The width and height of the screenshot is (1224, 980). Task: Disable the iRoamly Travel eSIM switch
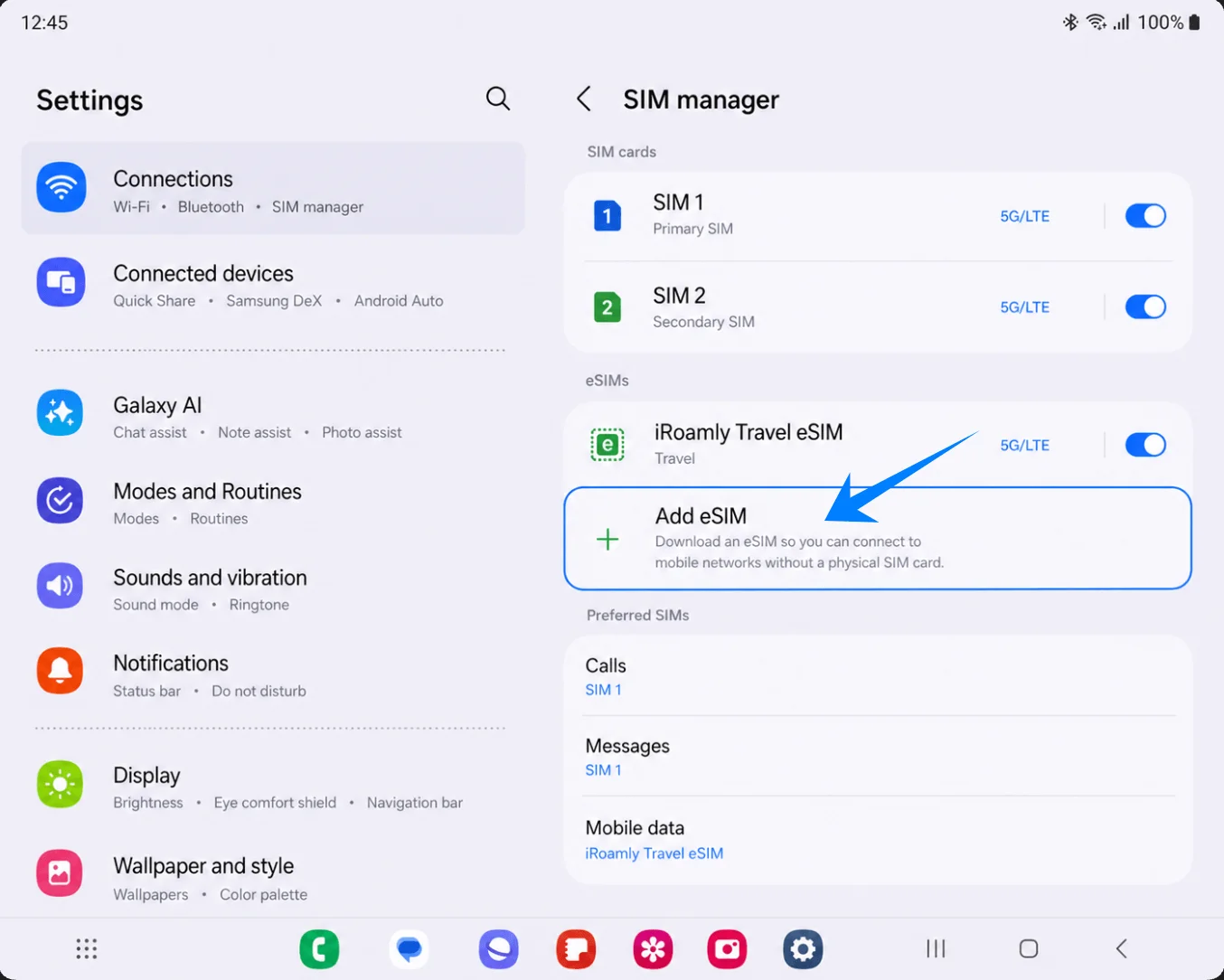pos(1145,445)
